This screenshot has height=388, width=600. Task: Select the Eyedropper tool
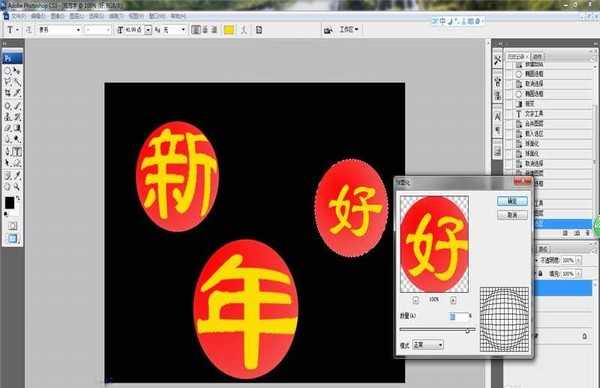coord(17,176)
